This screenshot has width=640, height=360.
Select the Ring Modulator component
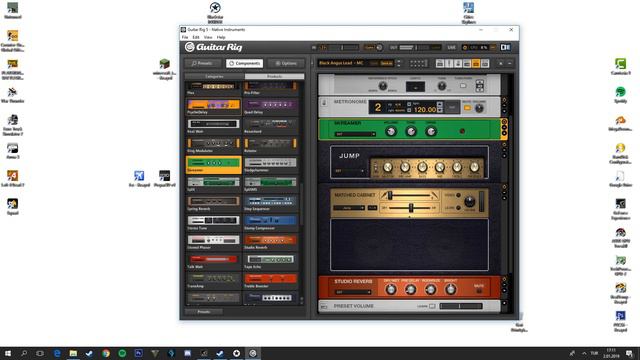click(x=213, y=145)
